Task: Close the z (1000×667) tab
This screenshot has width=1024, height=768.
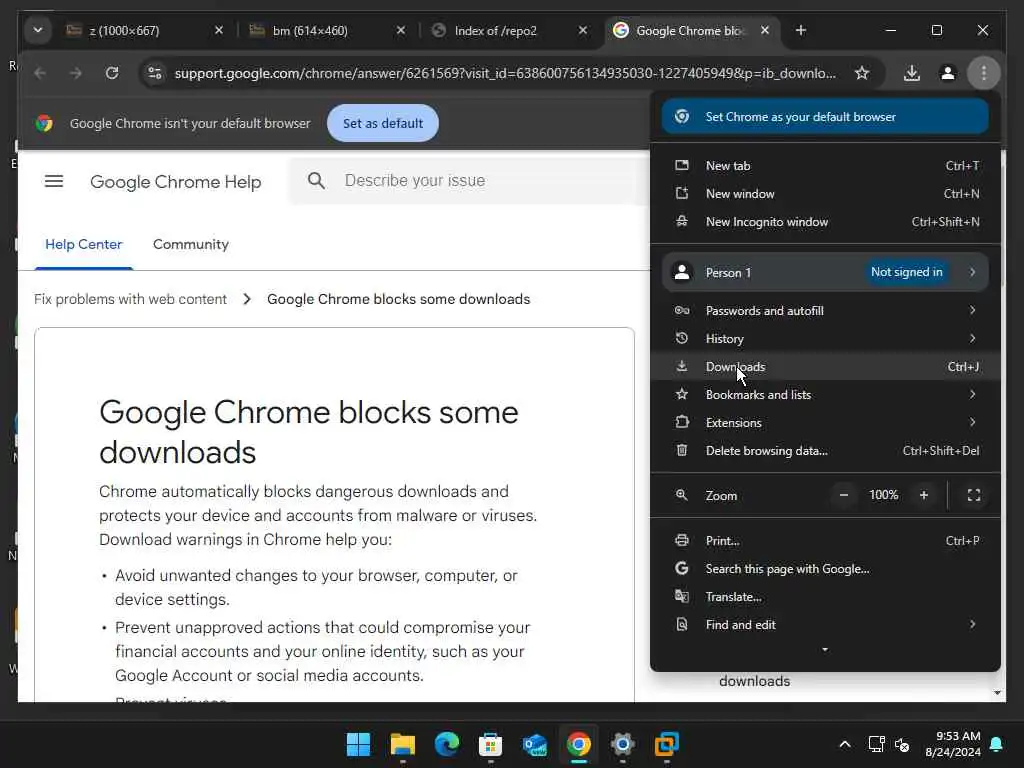Action: click(219, 30)
